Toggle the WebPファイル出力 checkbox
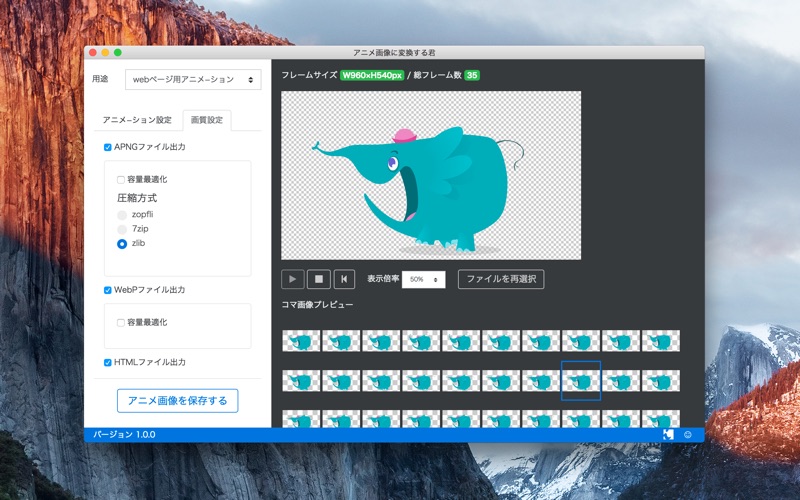Viewport: 800px width, 500px height. [x=108, y=290]
